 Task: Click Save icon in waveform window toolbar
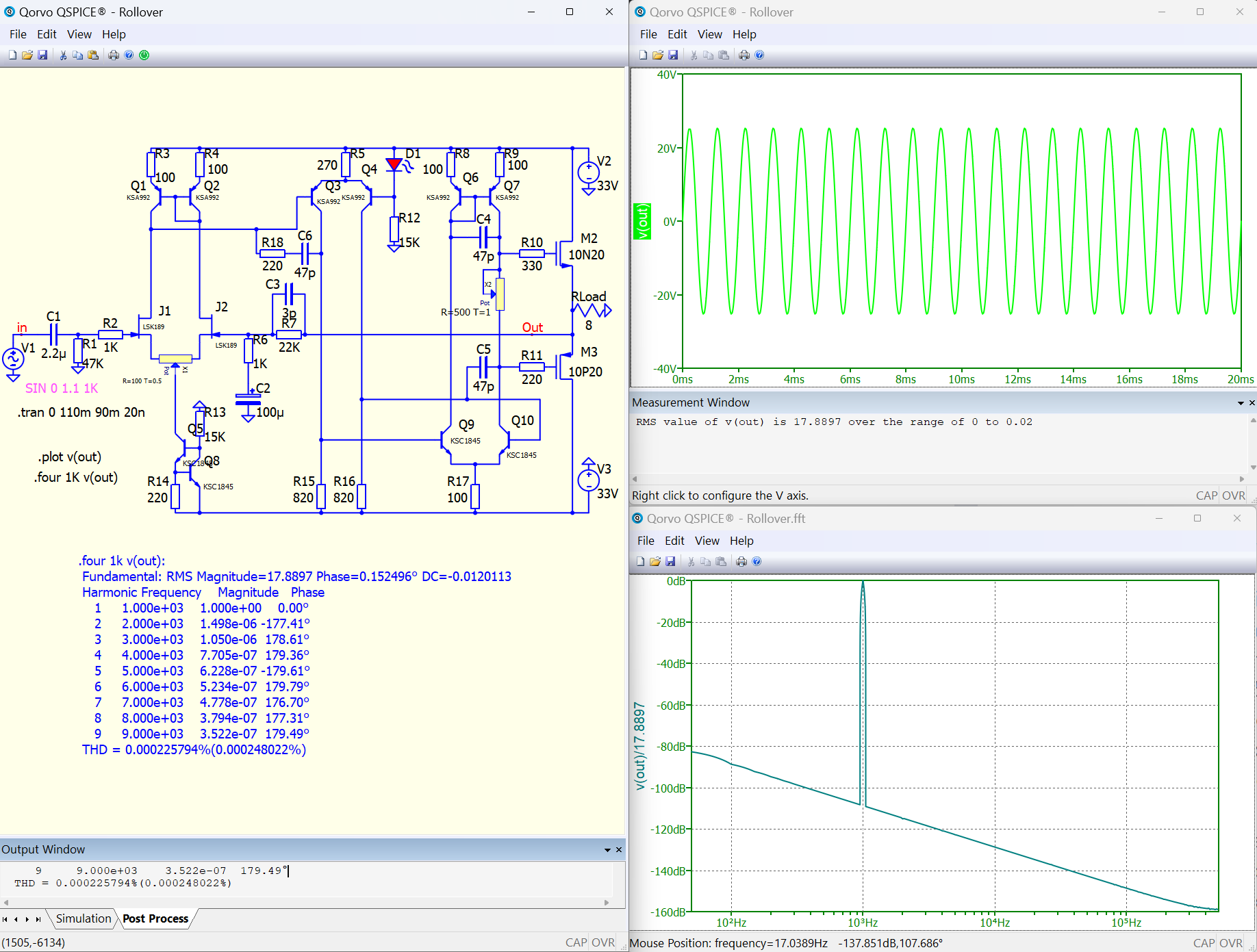(673, 55)
